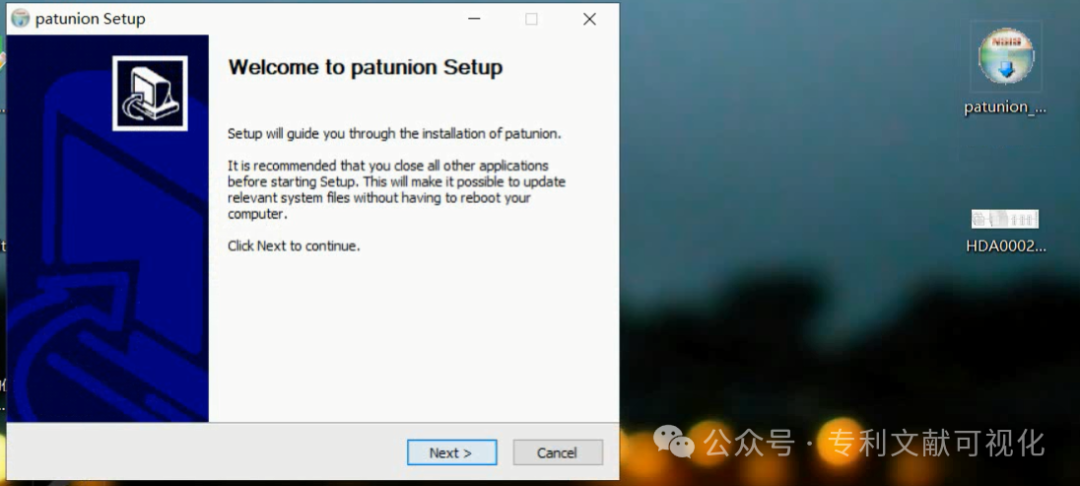
Task: Click the installer computer graphic in banner
Action: [150, 93]
